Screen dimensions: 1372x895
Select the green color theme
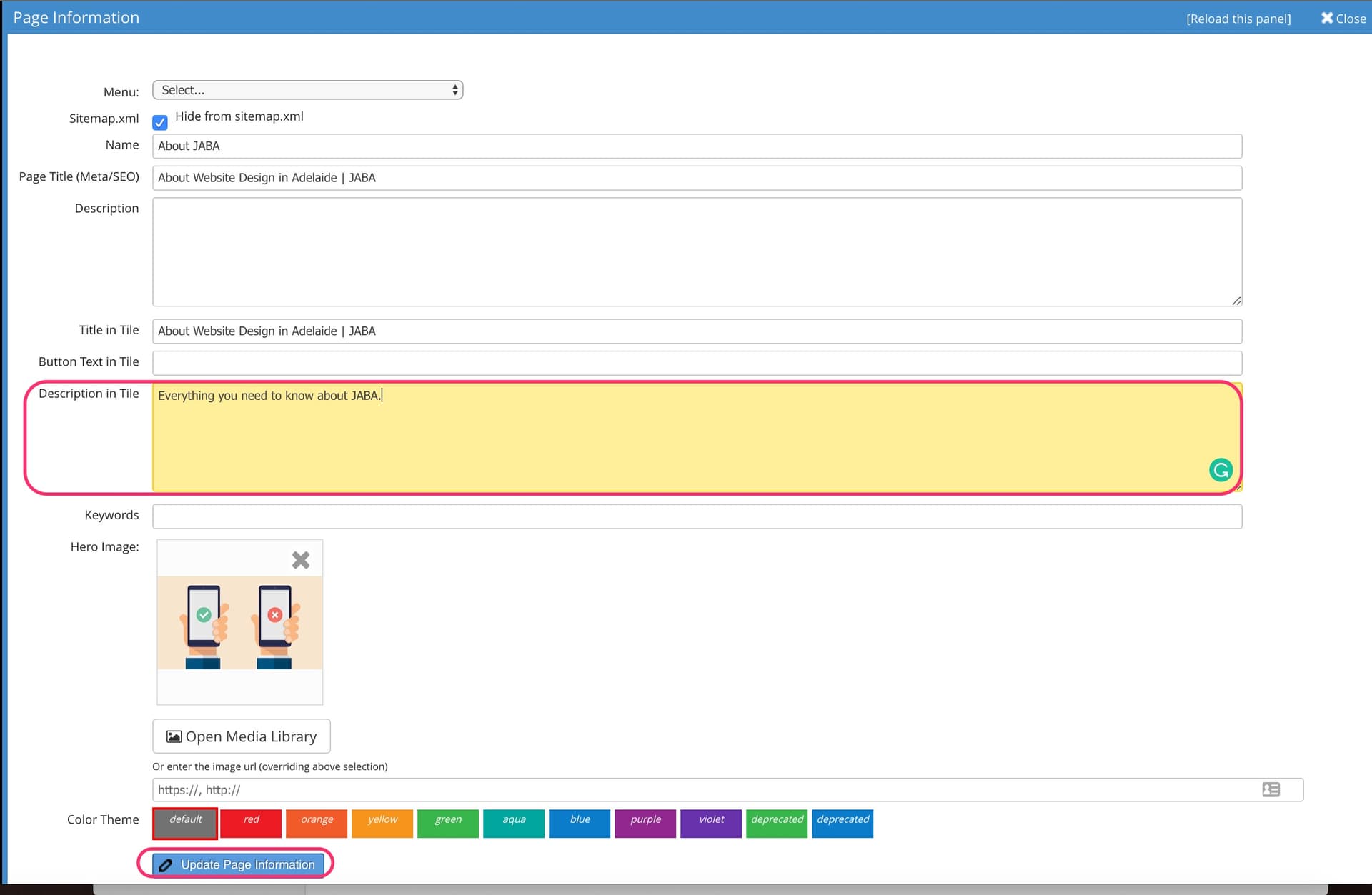pyautogui.click(x=448, y=824)
